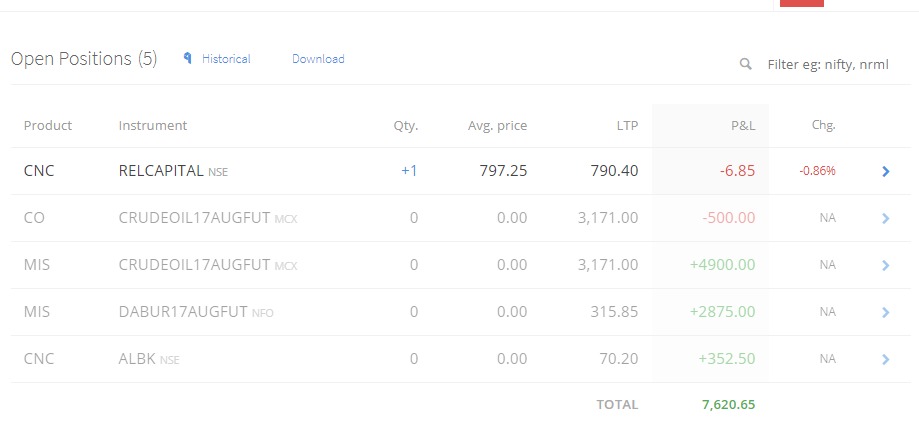Click the search magnifier icon
This screenshot has height=423, width=919.
click(x=746, y=64)
